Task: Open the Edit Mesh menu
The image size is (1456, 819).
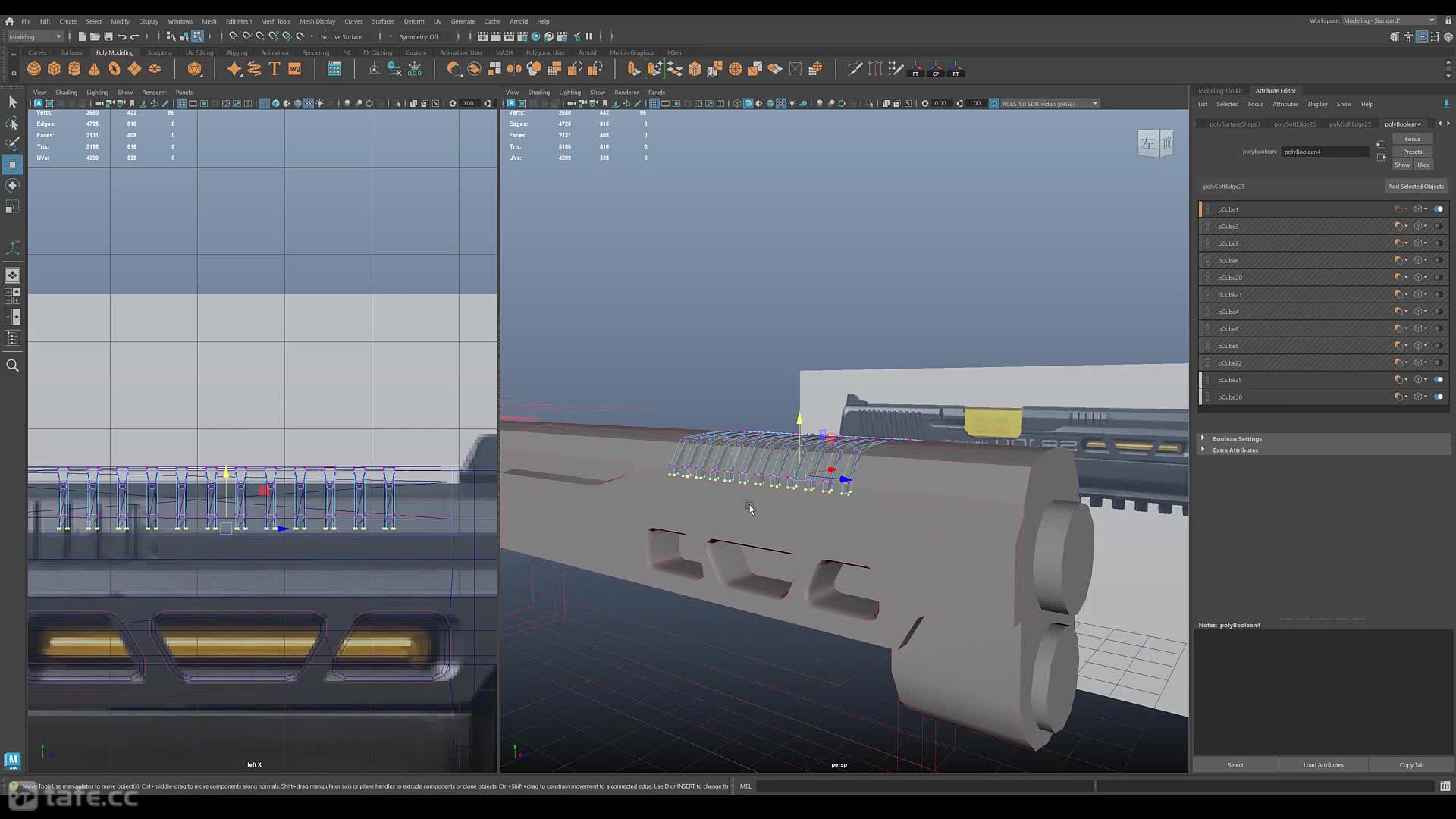Action: (238, 21)
